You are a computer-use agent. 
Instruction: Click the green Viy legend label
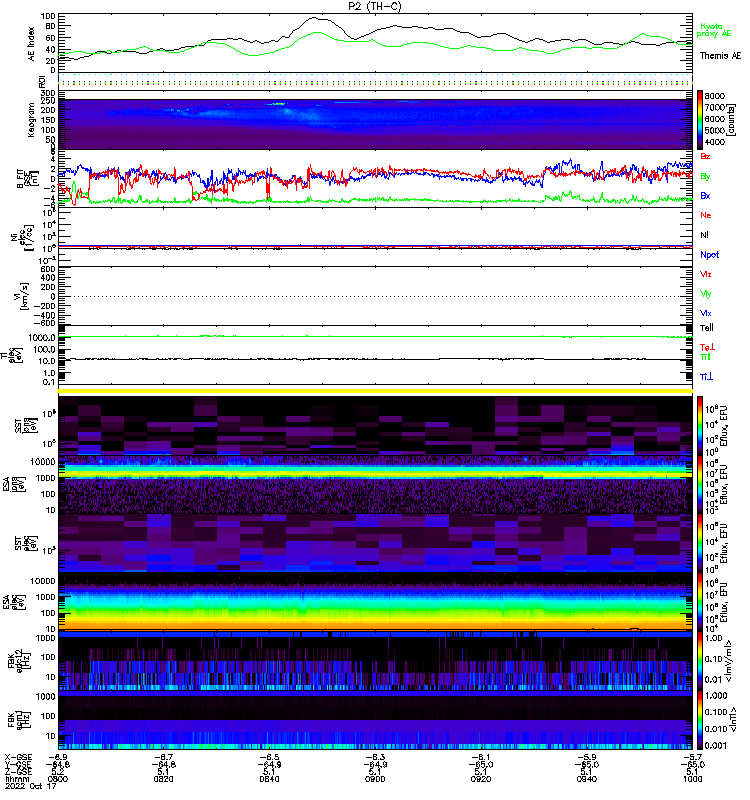[x=706, y=294]
